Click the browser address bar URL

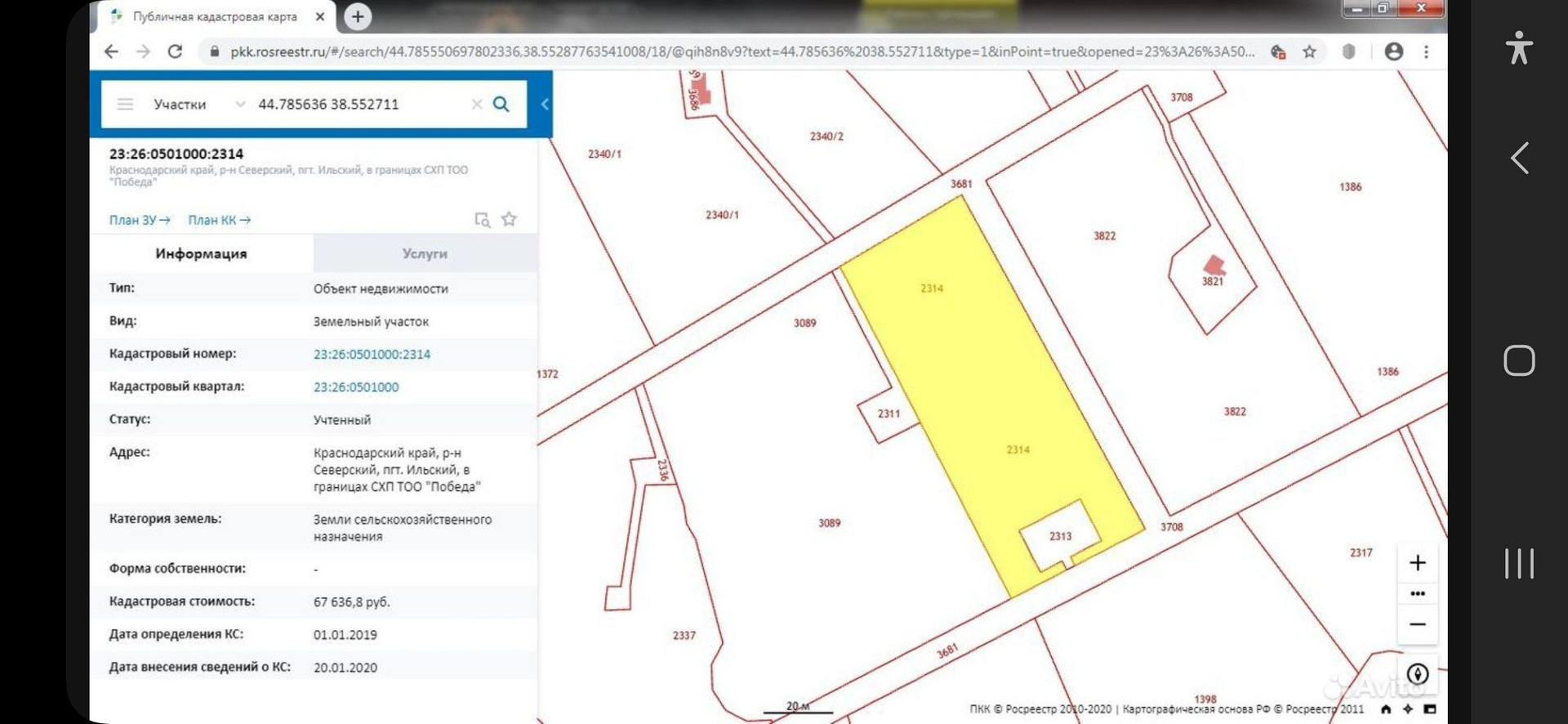click(742, 51)
